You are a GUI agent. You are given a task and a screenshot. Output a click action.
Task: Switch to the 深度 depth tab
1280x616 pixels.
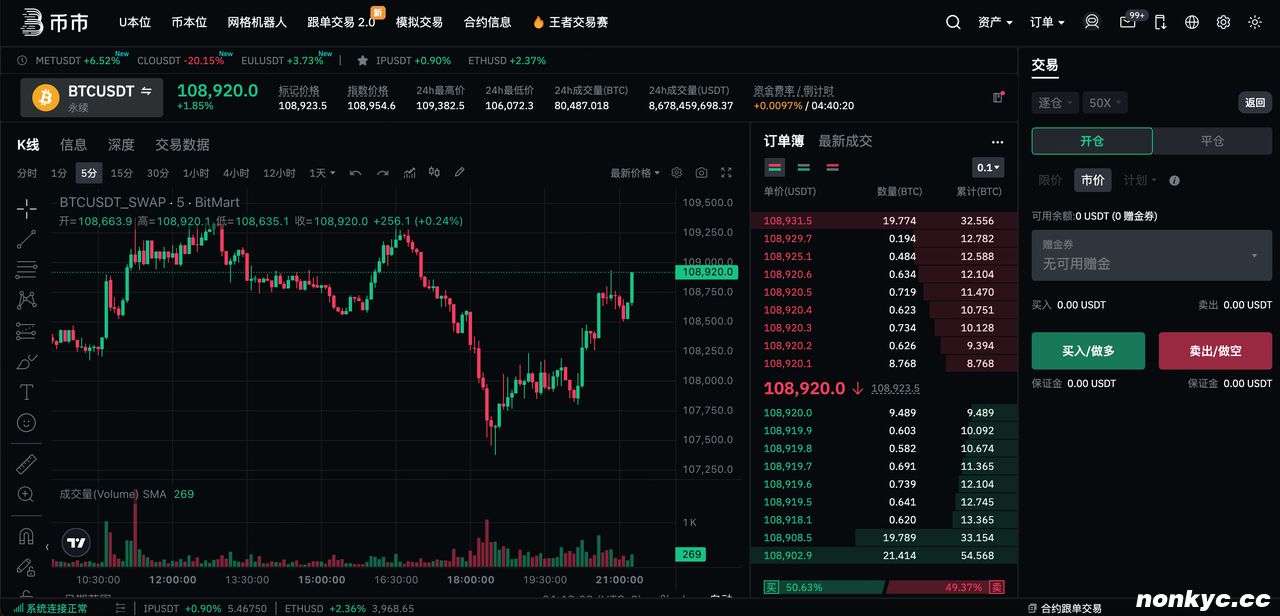[x=121, y=145]
